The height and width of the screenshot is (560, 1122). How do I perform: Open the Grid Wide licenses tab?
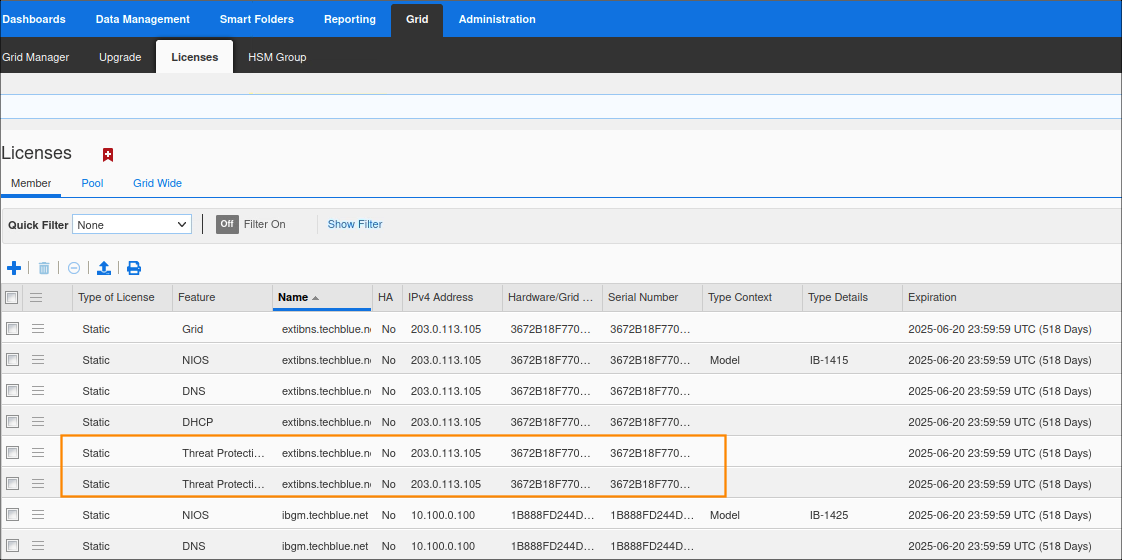coord(157,183)
